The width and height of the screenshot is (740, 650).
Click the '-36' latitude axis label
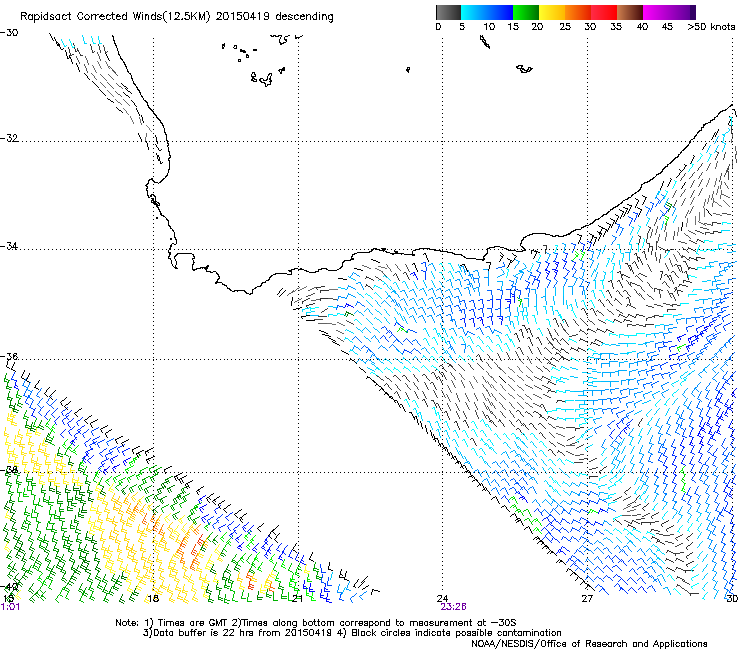pos(9,356)
